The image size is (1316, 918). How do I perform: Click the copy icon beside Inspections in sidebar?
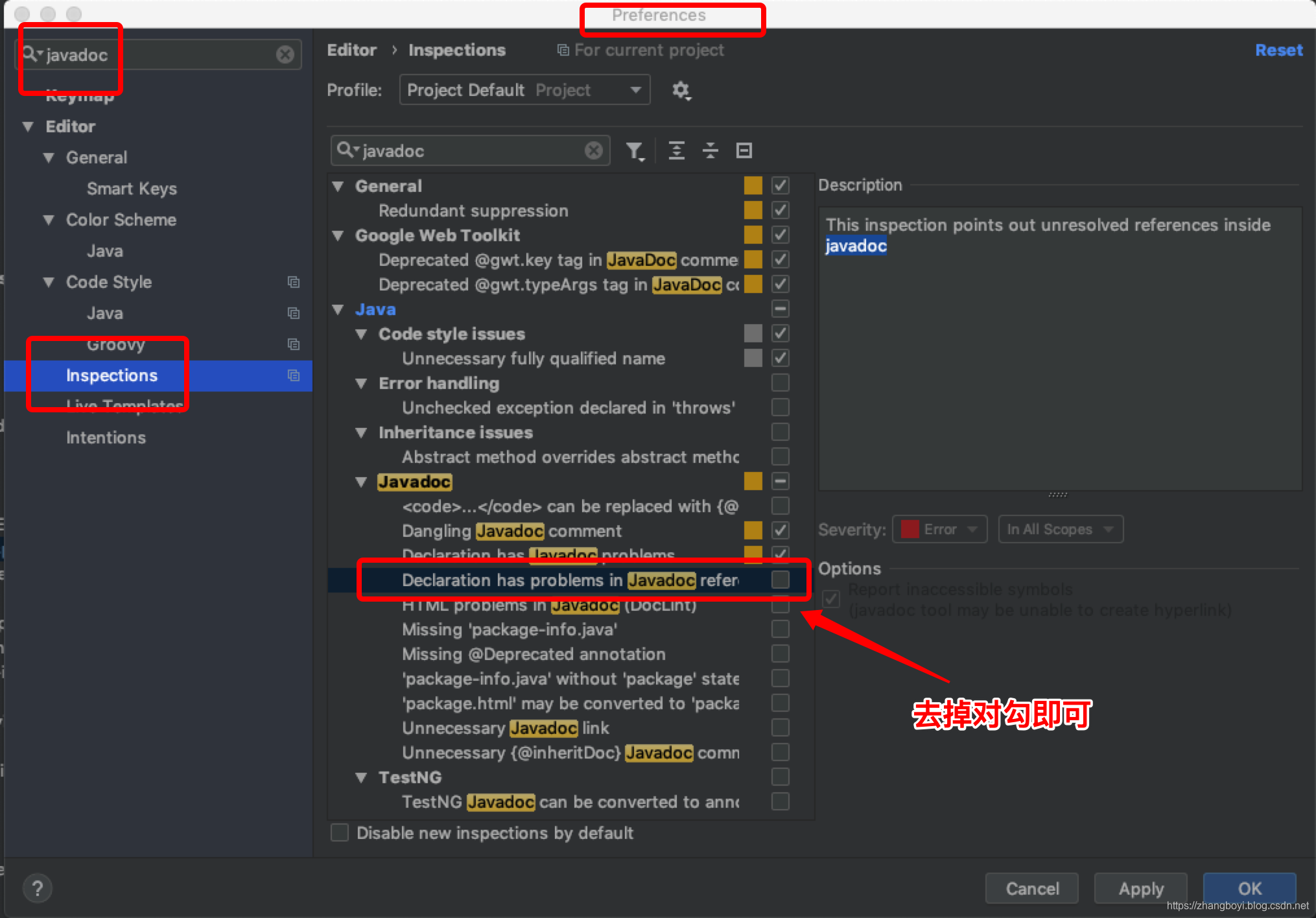point(294,375)
